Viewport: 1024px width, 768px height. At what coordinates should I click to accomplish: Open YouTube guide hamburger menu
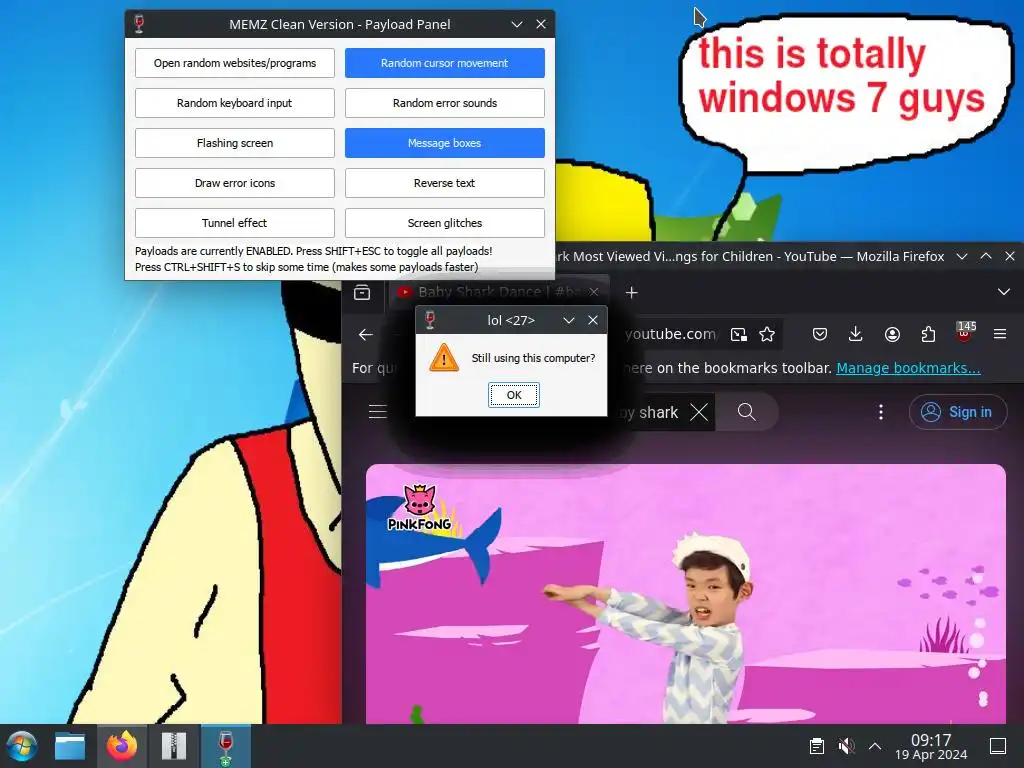377,412
